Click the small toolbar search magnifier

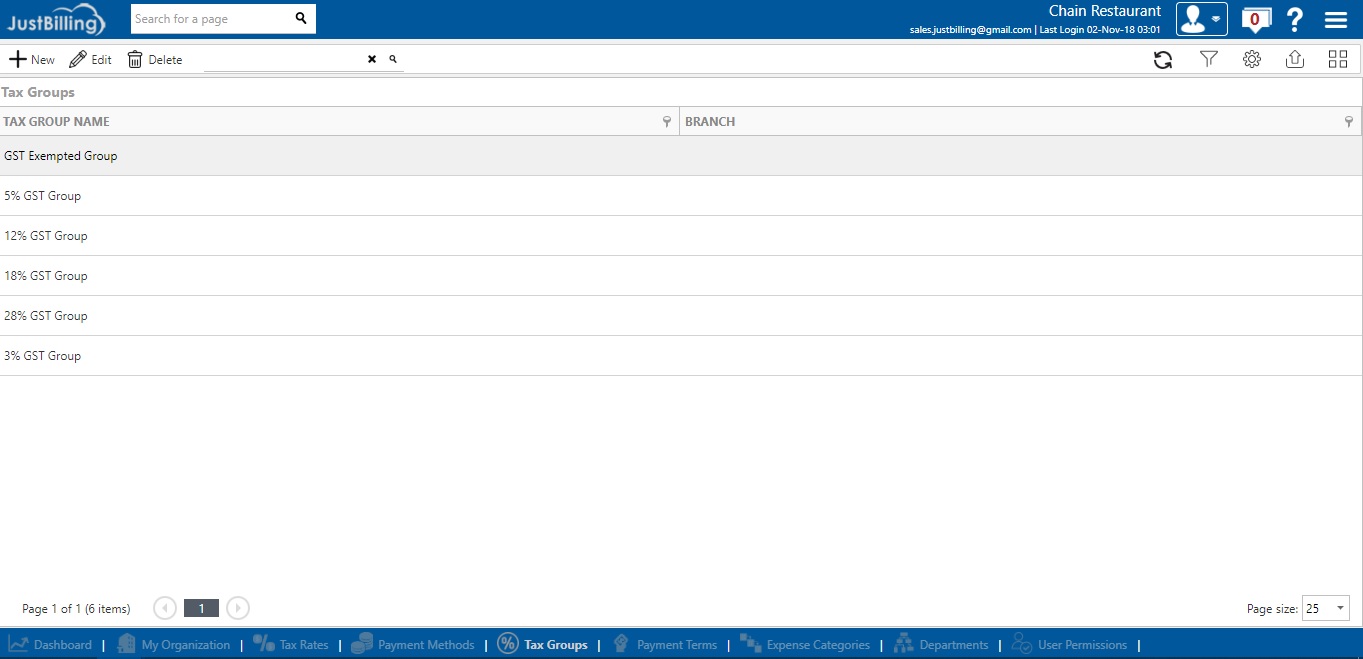click(393, 60)
